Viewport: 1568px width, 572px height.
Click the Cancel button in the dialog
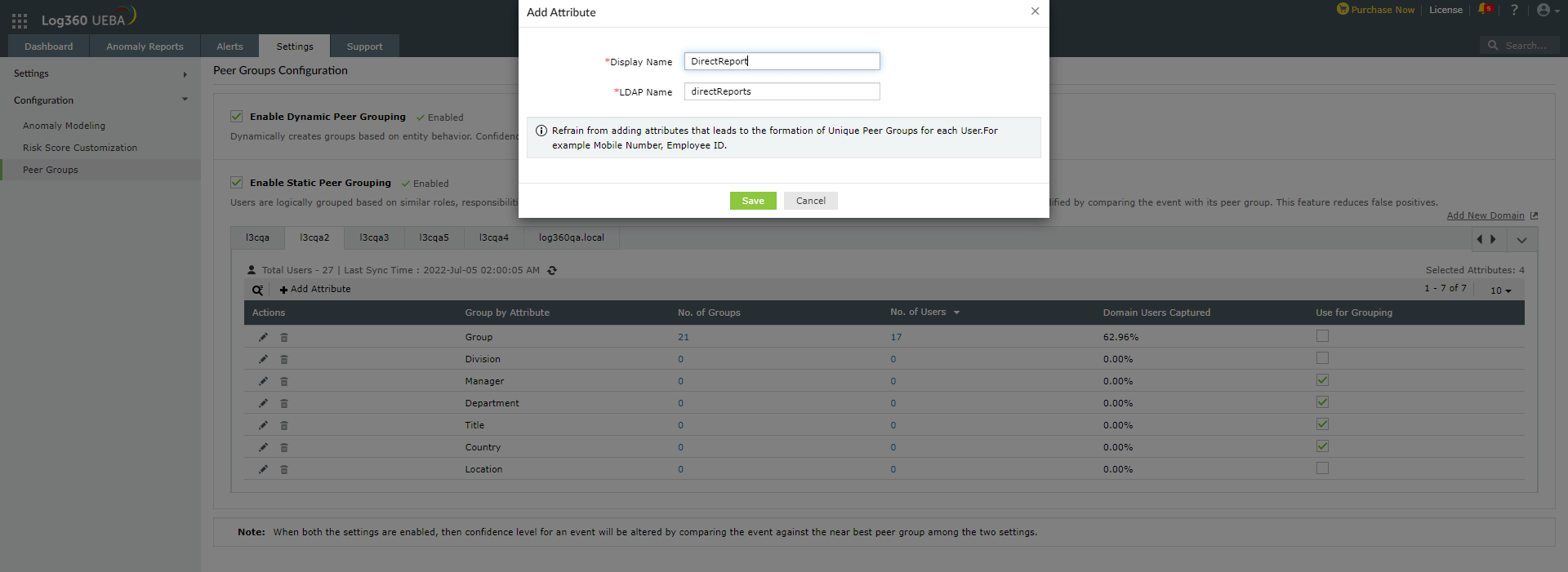click(810, 201)
